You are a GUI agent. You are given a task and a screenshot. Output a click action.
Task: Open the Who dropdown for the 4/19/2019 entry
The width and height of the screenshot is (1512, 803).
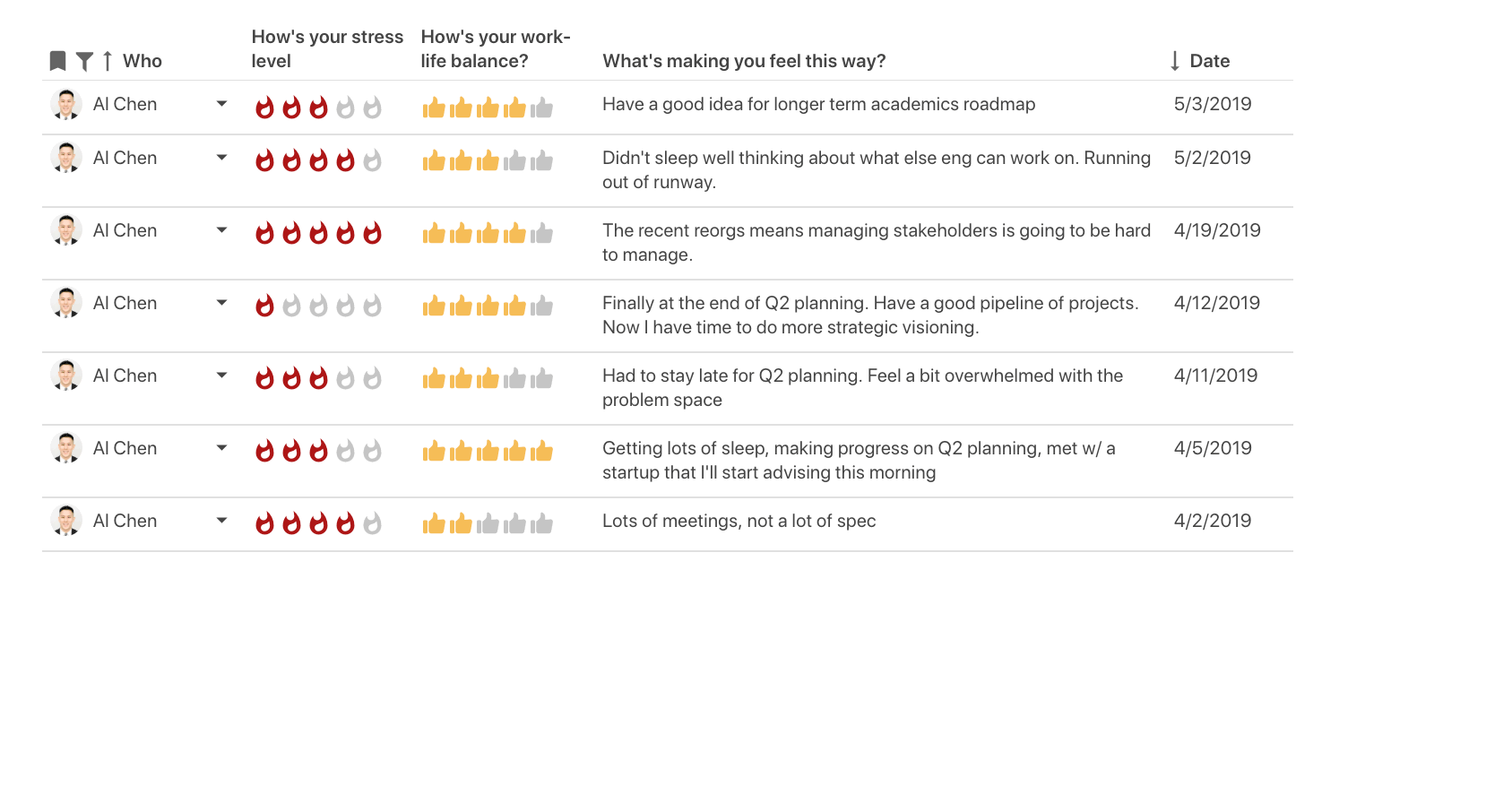pos(221,230)
